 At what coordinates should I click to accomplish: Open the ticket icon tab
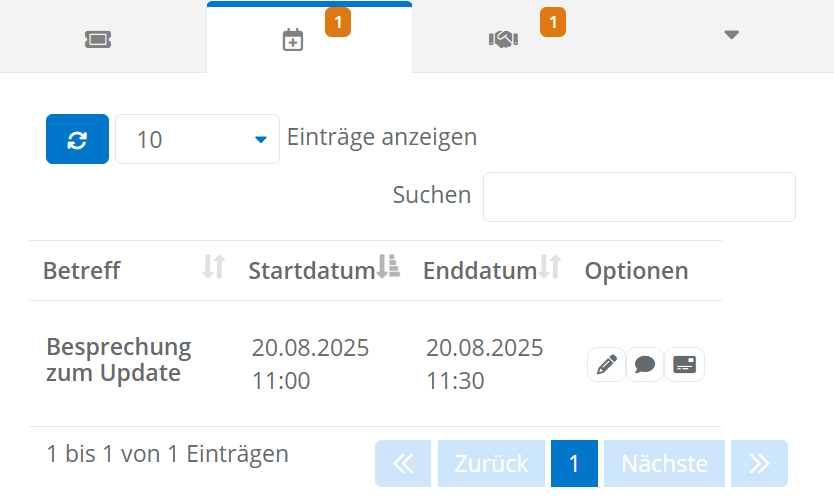click(x=98, y=38)
